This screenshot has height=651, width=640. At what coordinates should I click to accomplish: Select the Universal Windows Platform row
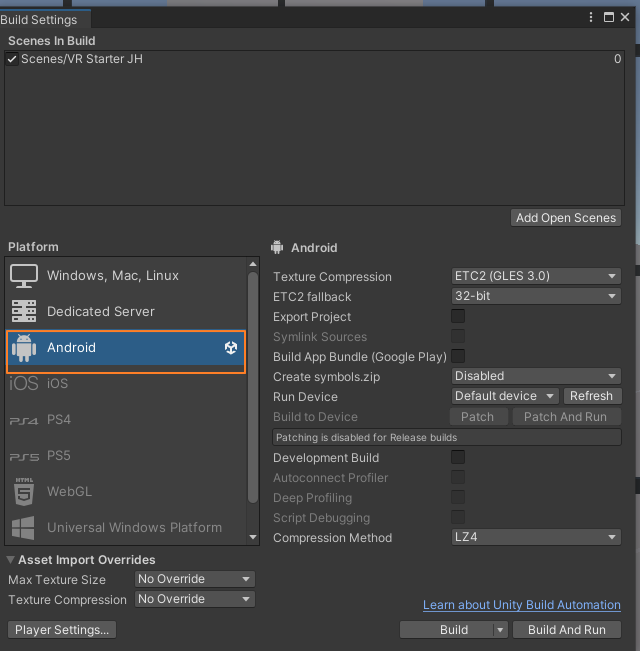tap(126, 528)
